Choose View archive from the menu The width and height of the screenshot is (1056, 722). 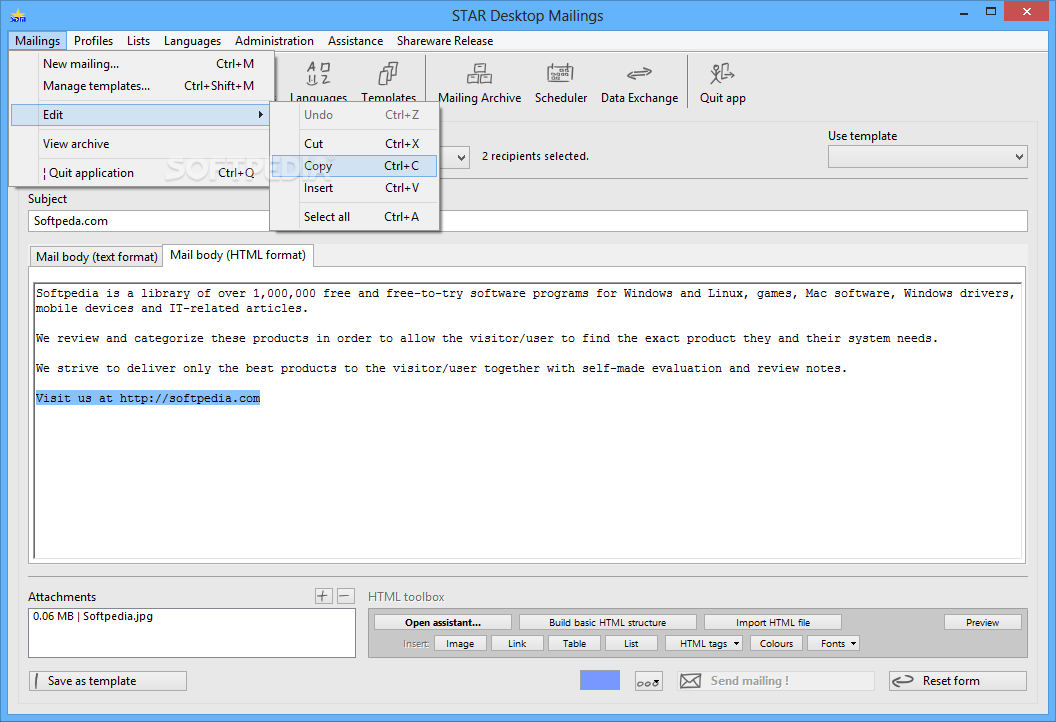pos(140,143)
